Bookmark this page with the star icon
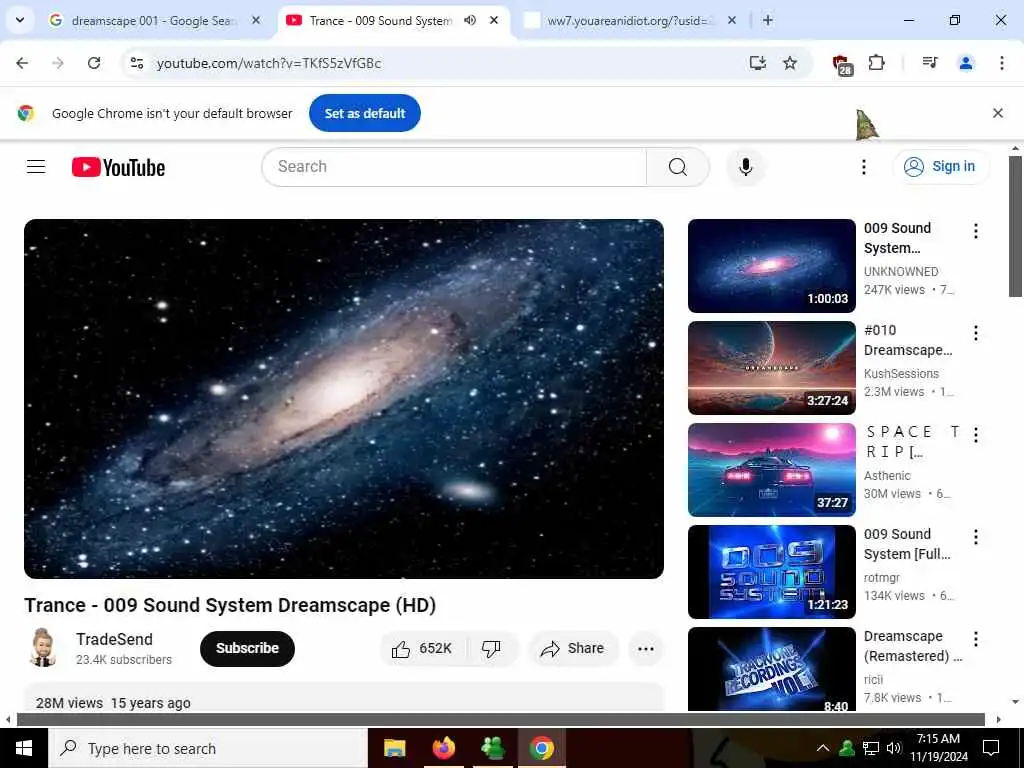1024x768 pixels. (x=790, y=63)
